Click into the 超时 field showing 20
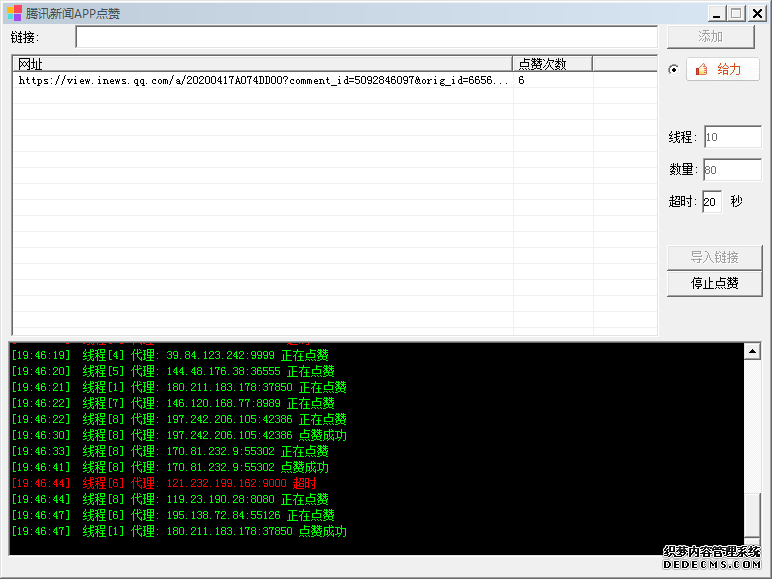This screenshot has width=772, height=579. click(712, 202)
